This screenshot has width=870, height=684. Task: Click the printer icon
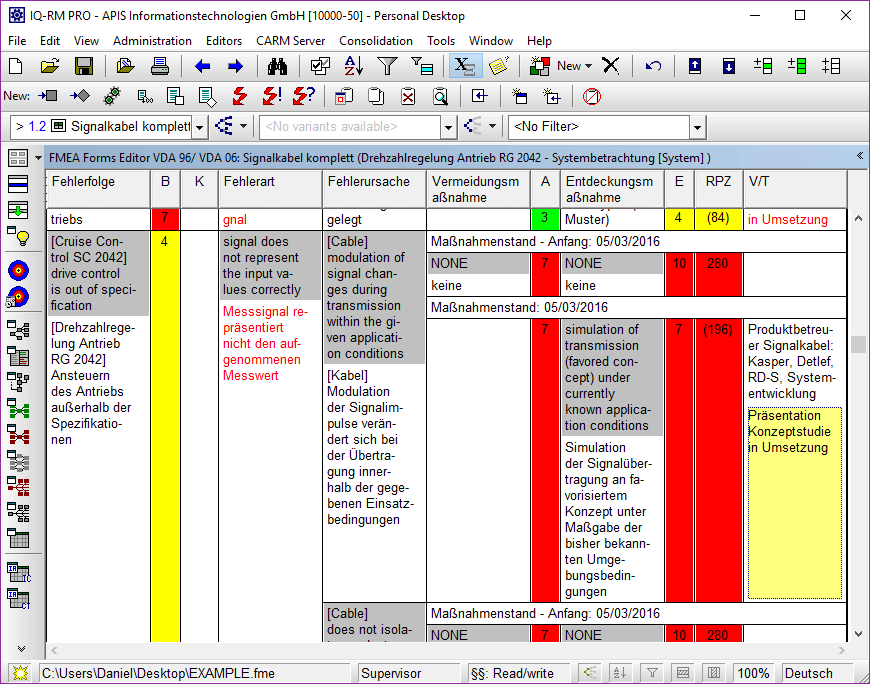click(x=160, y=67)
